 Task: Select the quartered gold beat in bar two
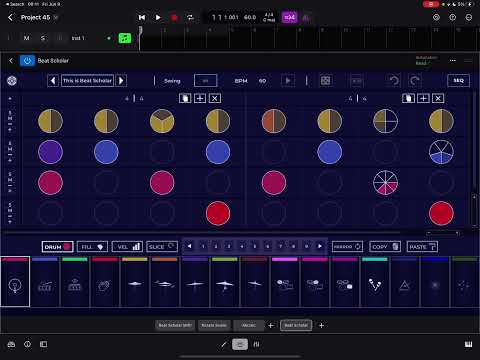(x=385, y=121)
